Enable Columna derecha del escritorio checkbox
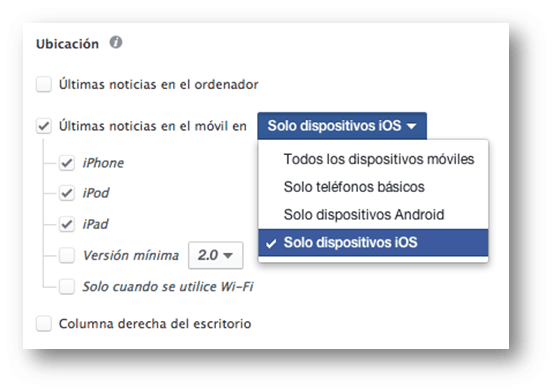This screenshot has width=552, height=392. coord(44,323)
